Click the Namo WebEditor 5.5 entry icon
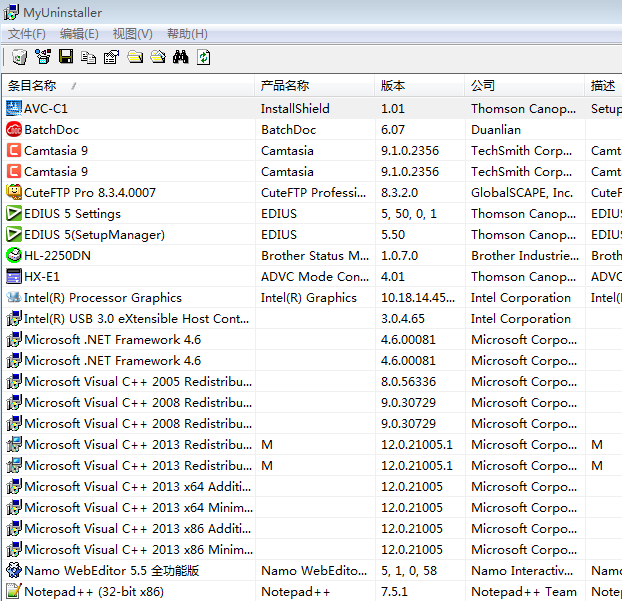 pos(14,570)
